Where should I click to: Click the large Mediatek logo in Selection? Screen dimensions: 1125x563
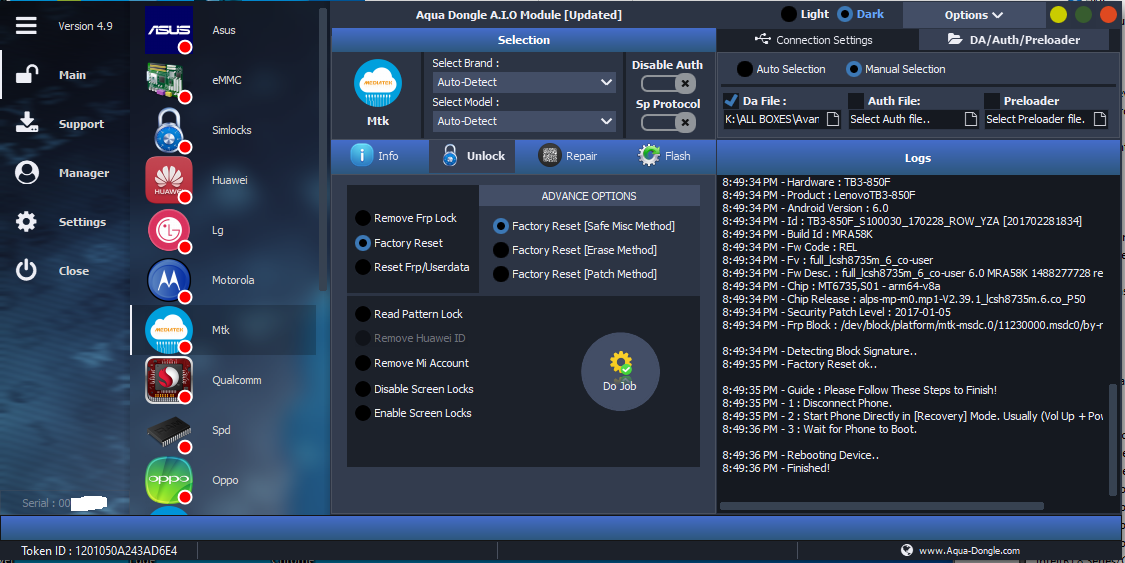(378, 83)
